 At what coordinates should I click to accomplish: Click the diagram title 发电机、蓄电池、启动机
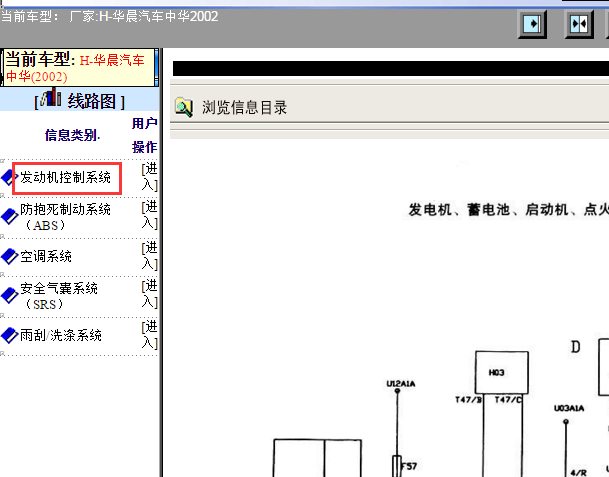coord(508,210)
